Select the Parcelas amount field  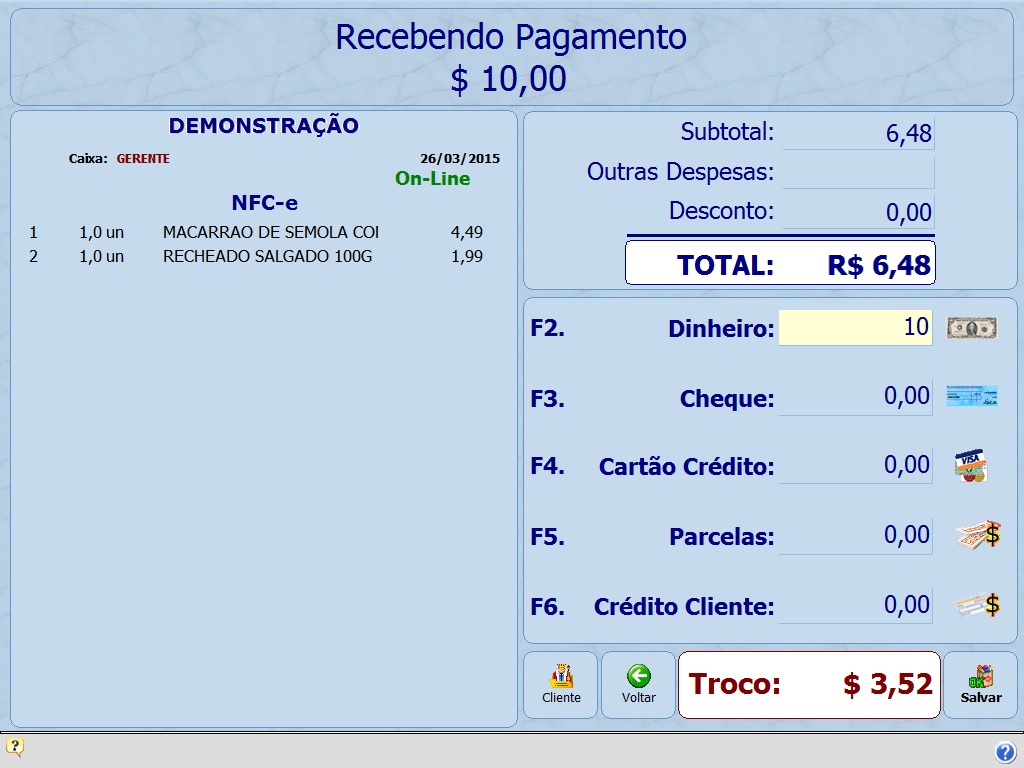pos(856,536)
